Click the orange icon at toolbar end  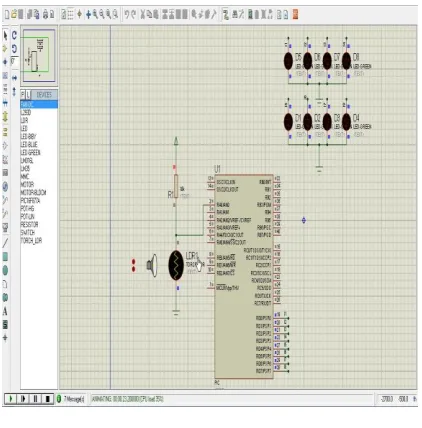(x=295, y=14)
